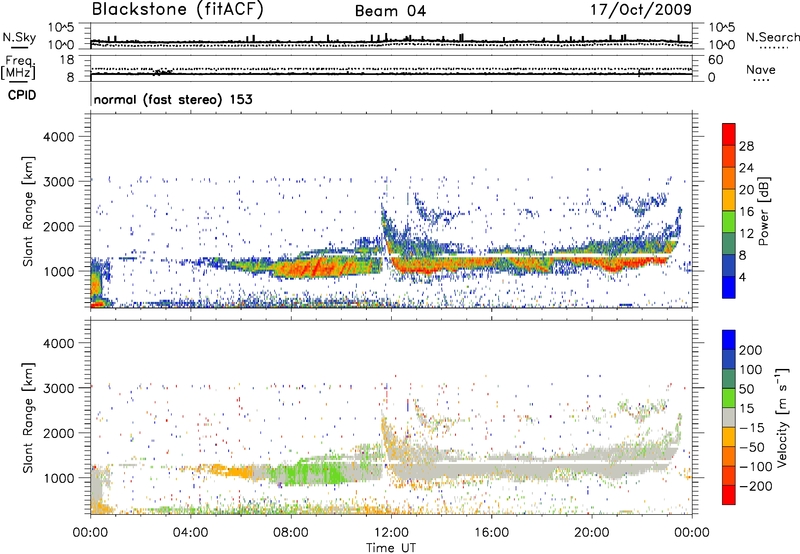Screen dimensions: 800x554
Task: Click Slant Range [km] label of velocity panel
Action: click(28, 418)
